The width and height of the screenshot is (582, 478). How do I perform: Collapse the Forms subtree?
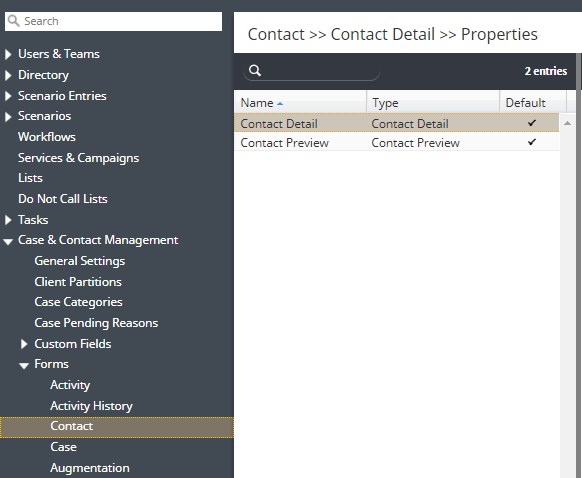[24, 366]
